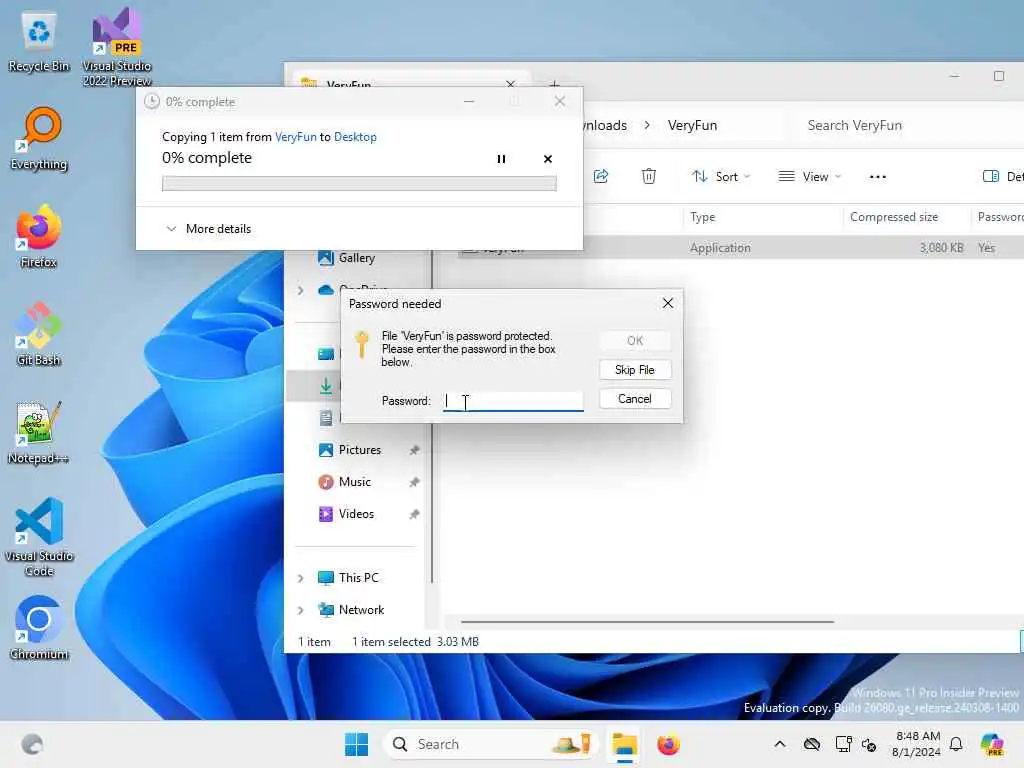
Task: Select the Downloads arrow icon in sidebar
Action: pyautogui.click(x=326, y=386)
